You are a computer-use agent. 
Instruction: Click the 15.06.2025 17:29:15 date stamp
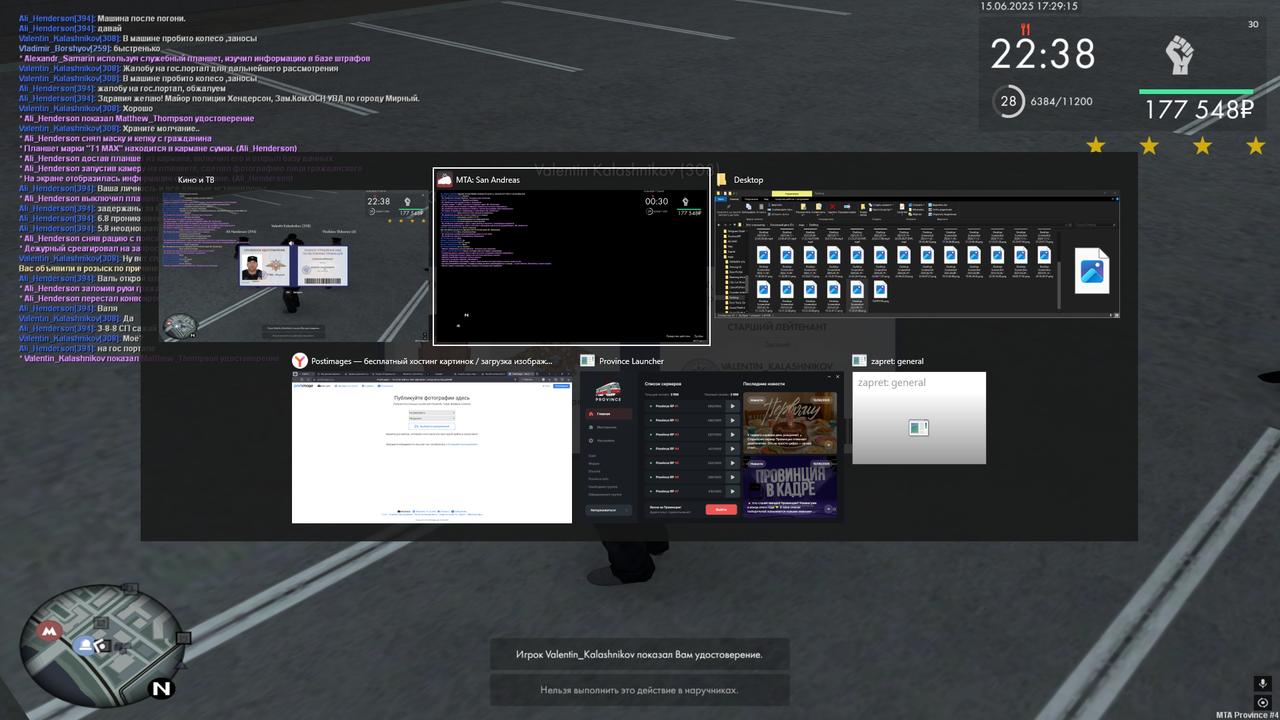[1029, 6]
